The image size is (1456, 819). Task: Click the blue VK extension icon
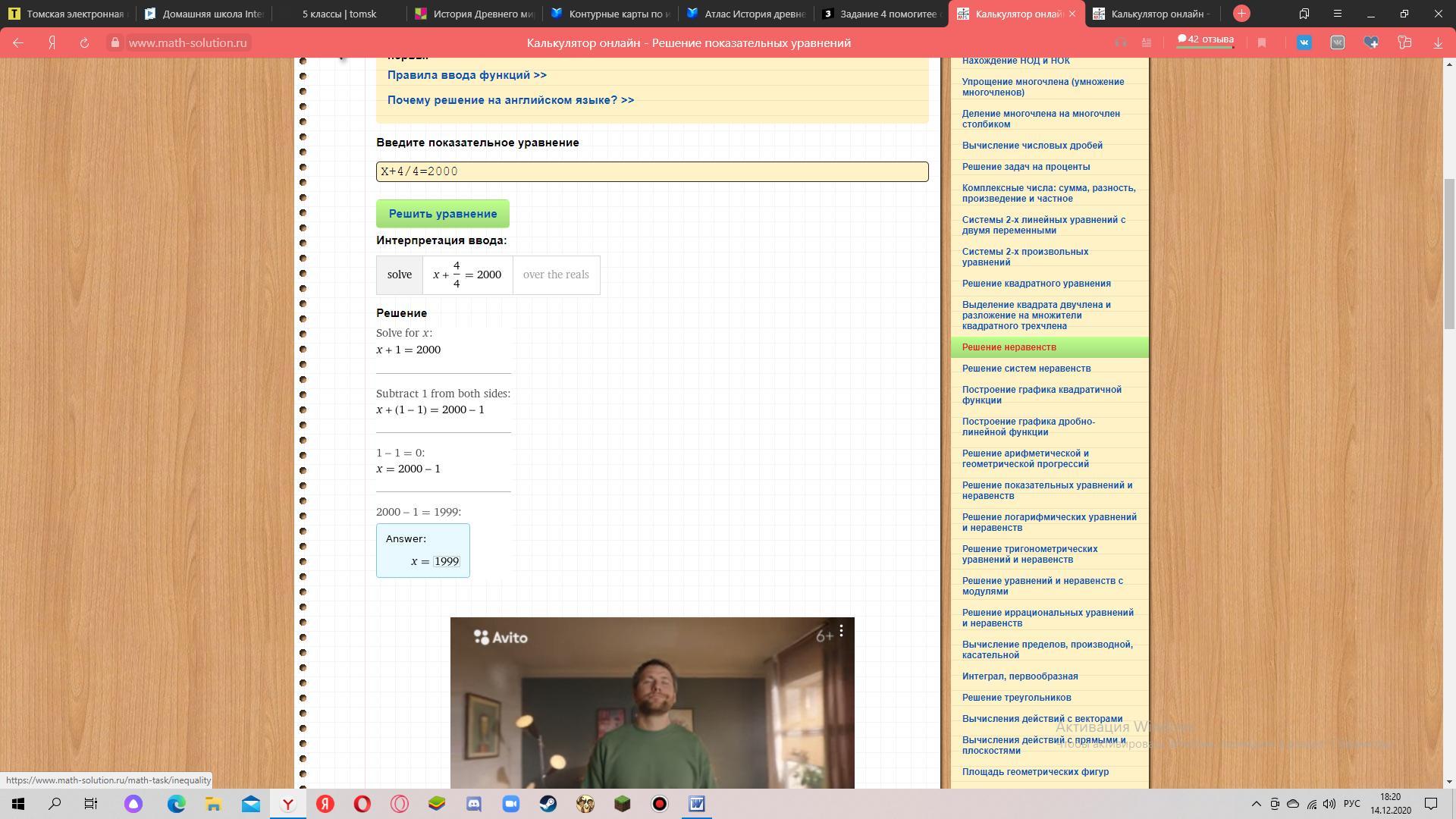point(1304,43)
